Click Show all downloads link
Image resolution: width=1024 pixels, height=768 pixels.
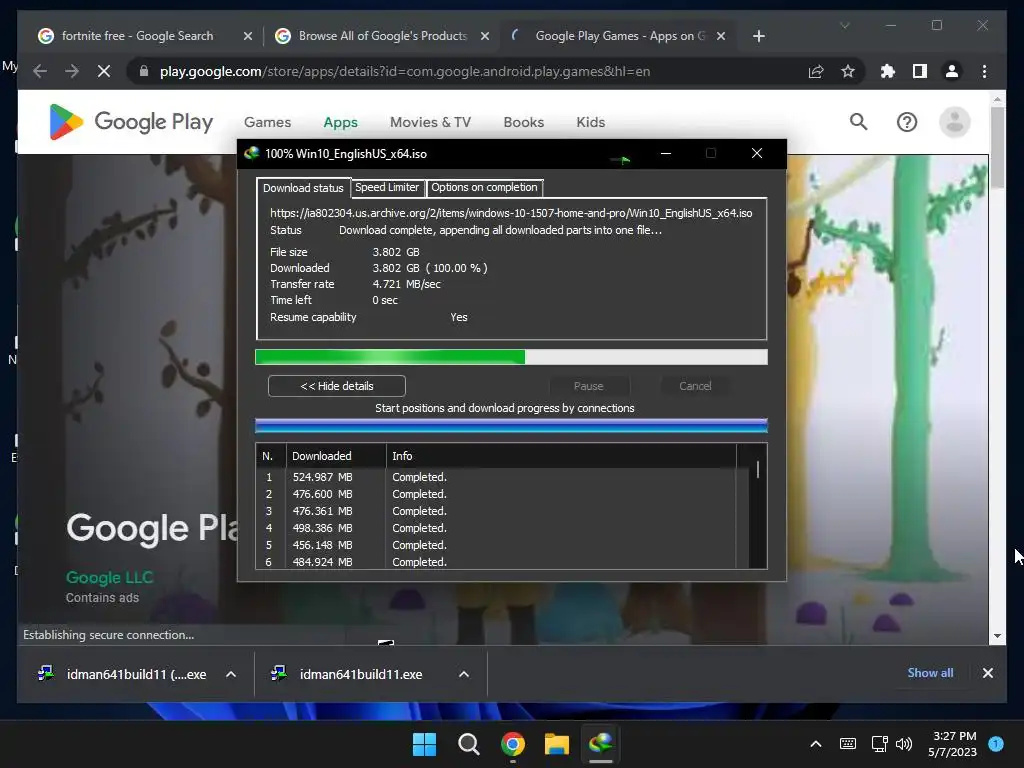pos(930,673)
